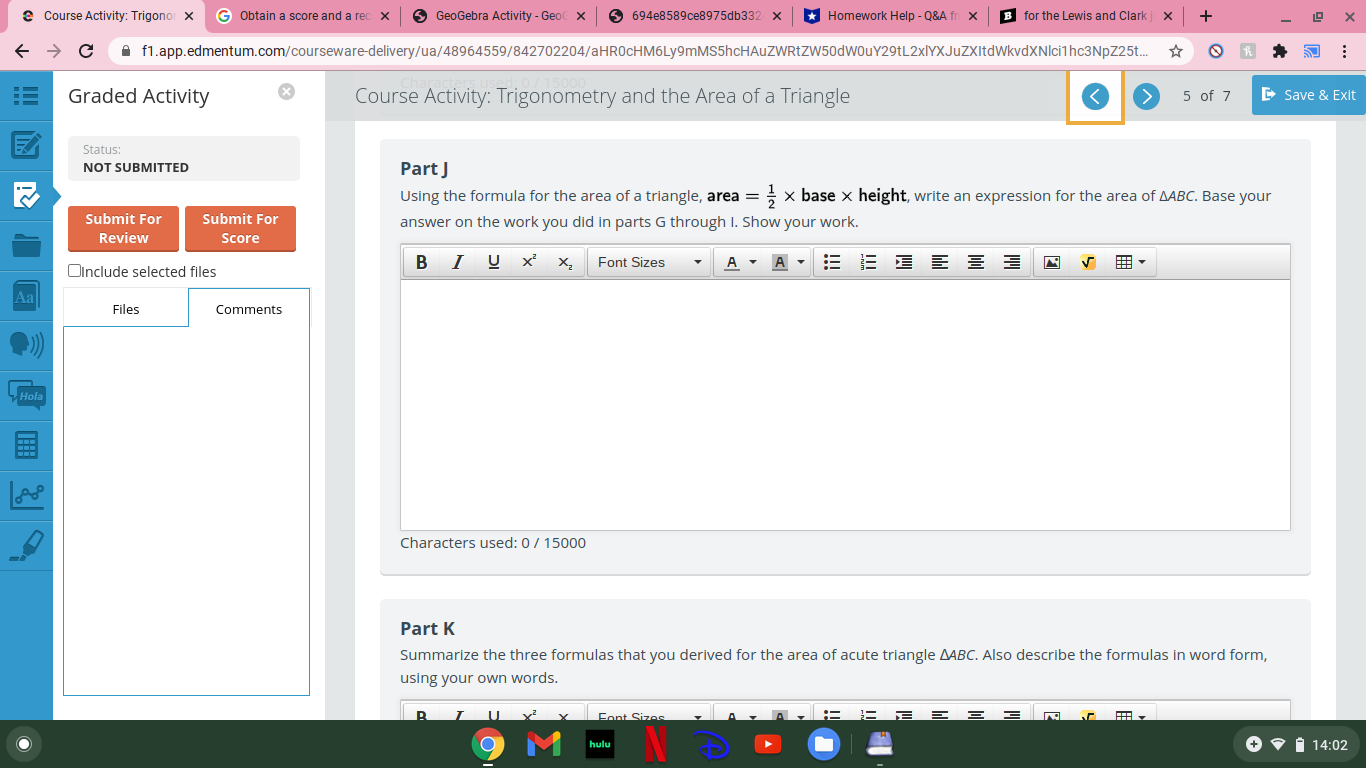Open the graphing tool in the sidebar
Screen dimensions: 1366x768
(25, 495)
